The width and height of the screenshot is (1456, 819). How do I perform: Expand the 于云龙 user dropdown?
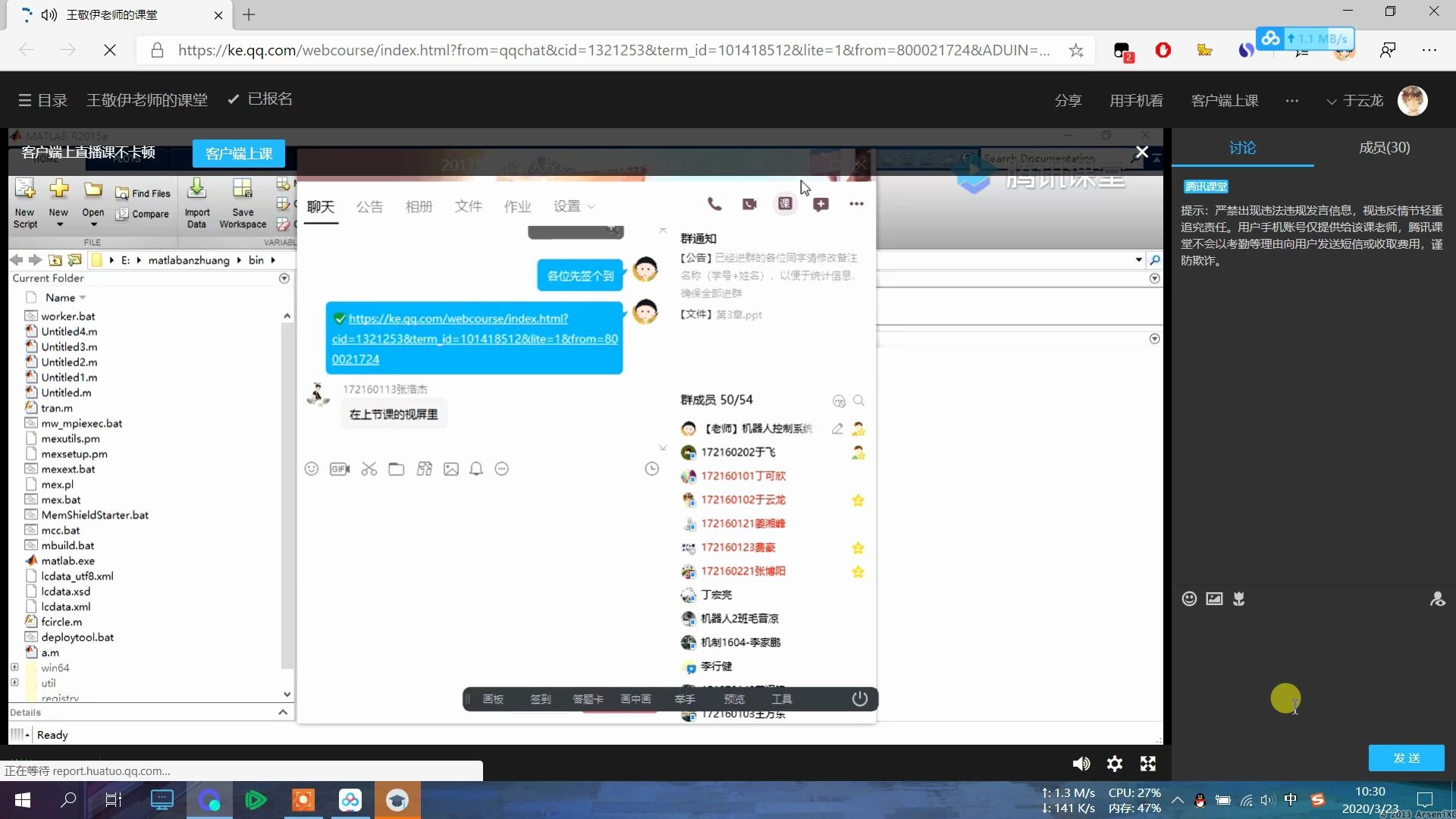point(1355,101)
